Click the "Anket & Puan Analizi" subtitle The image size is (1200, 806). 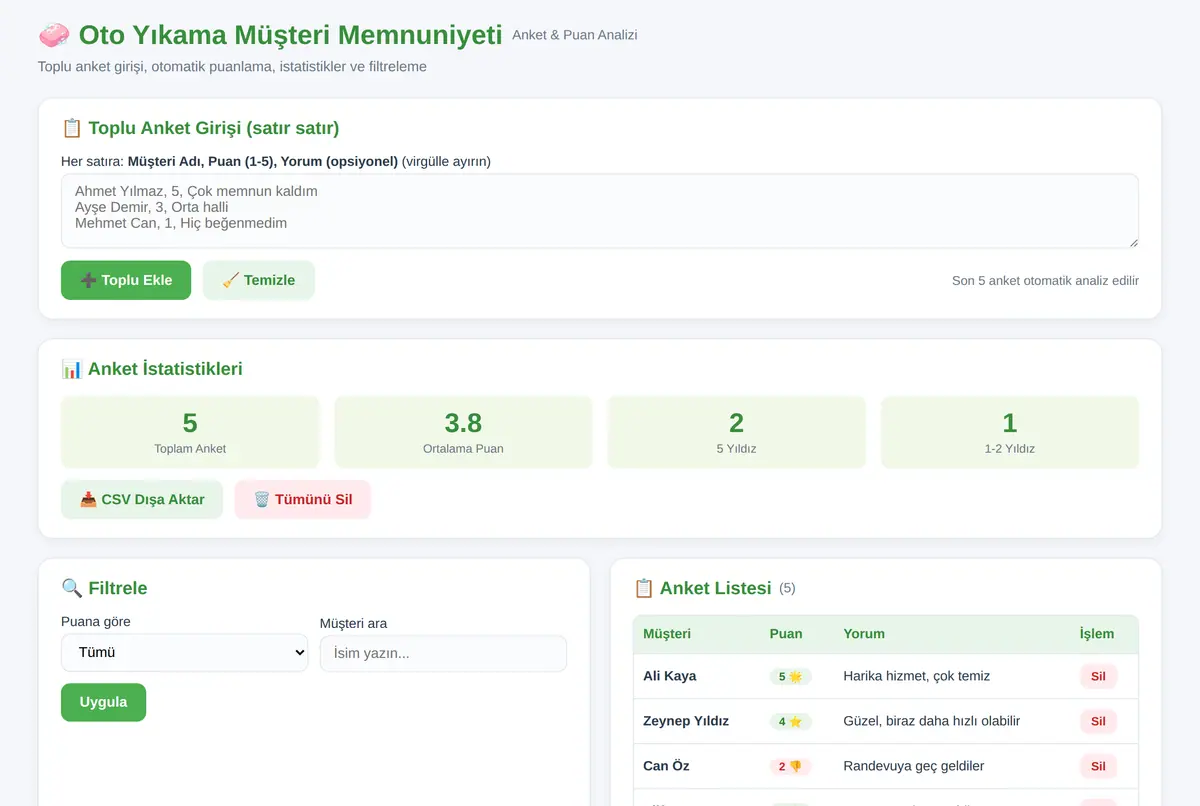pyautogui.click(x=575, y=35)
